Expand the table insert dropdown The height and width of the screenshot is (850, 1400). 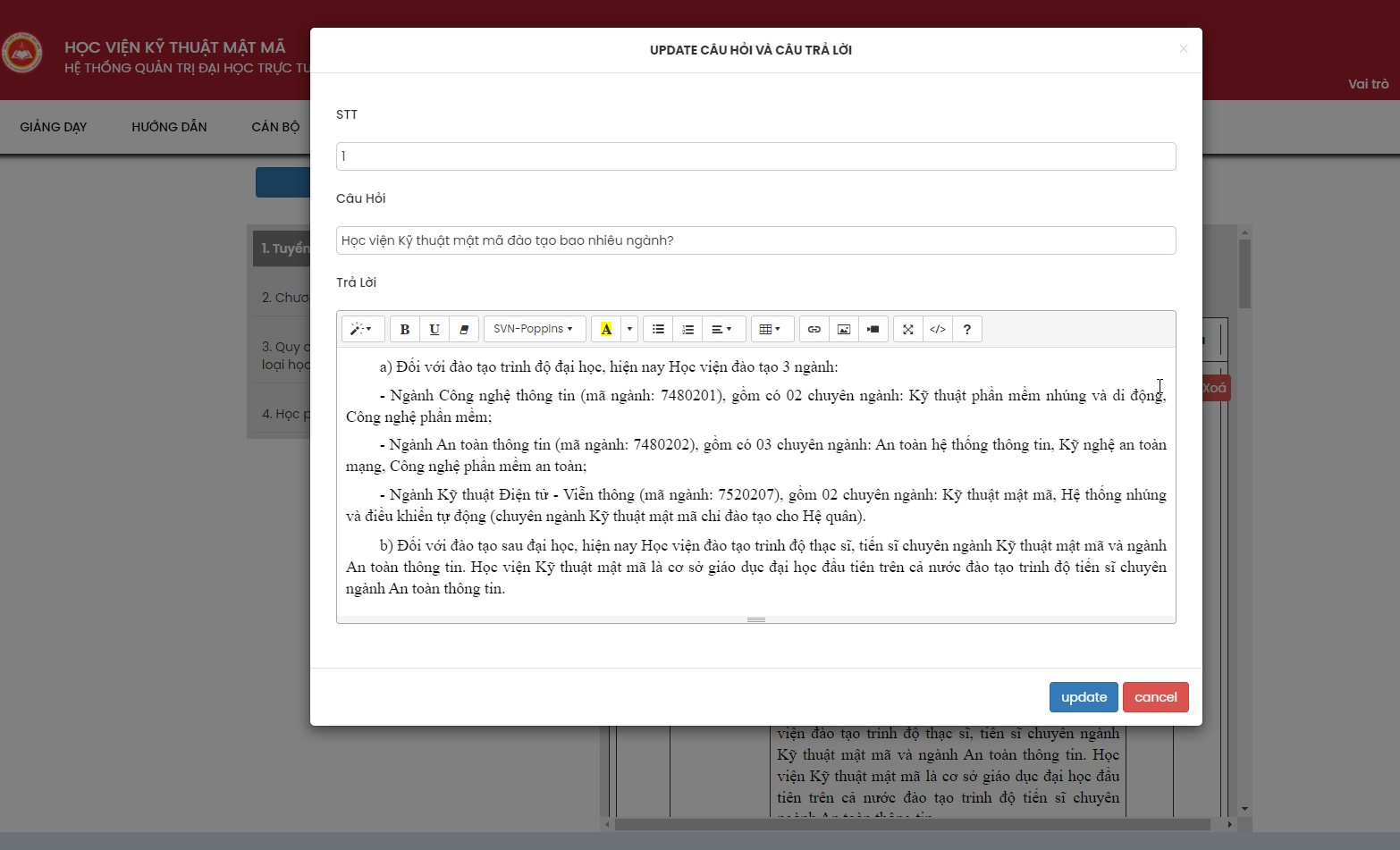click(771, 329)
